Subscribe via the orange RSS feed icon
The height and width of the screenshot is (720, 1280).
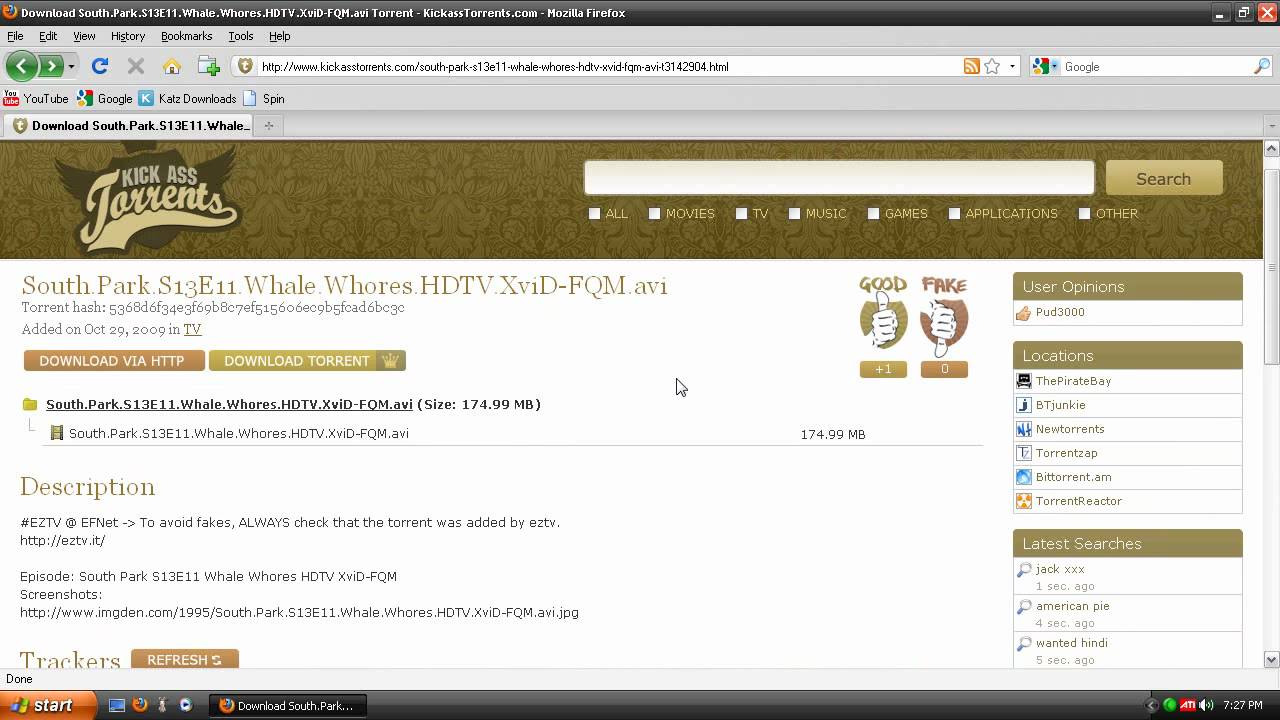tap(971, 67)
